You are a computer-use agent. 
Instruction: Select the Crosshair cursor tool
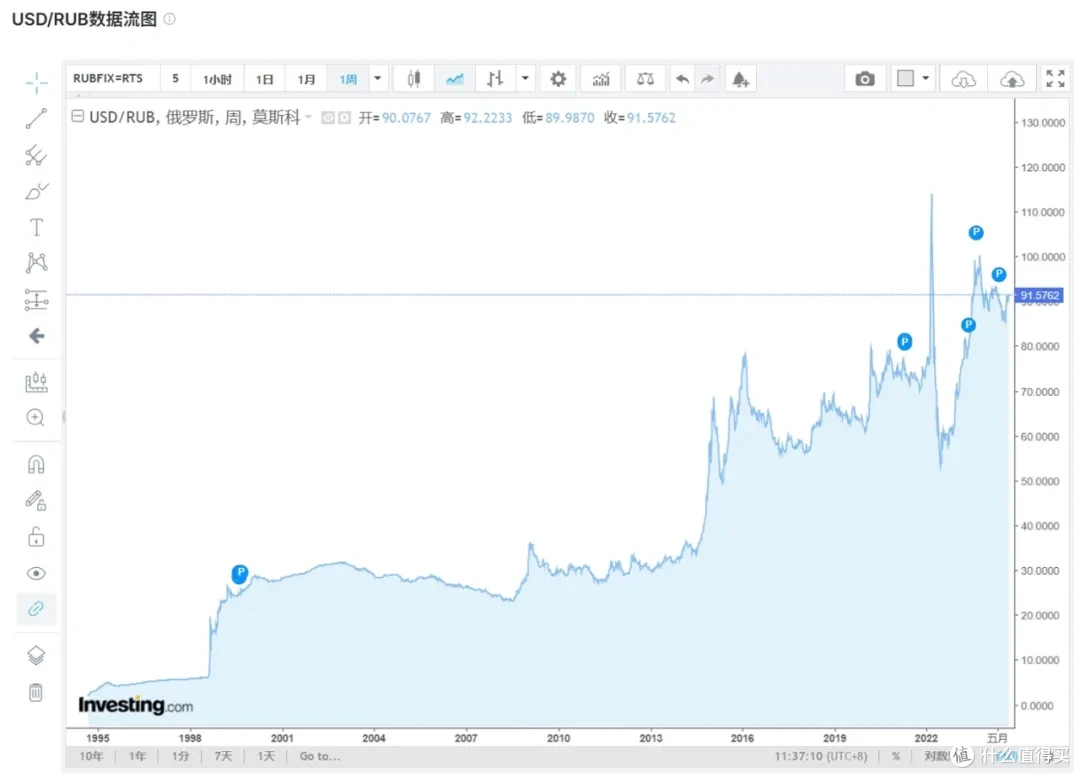click(x=36, y=83)
